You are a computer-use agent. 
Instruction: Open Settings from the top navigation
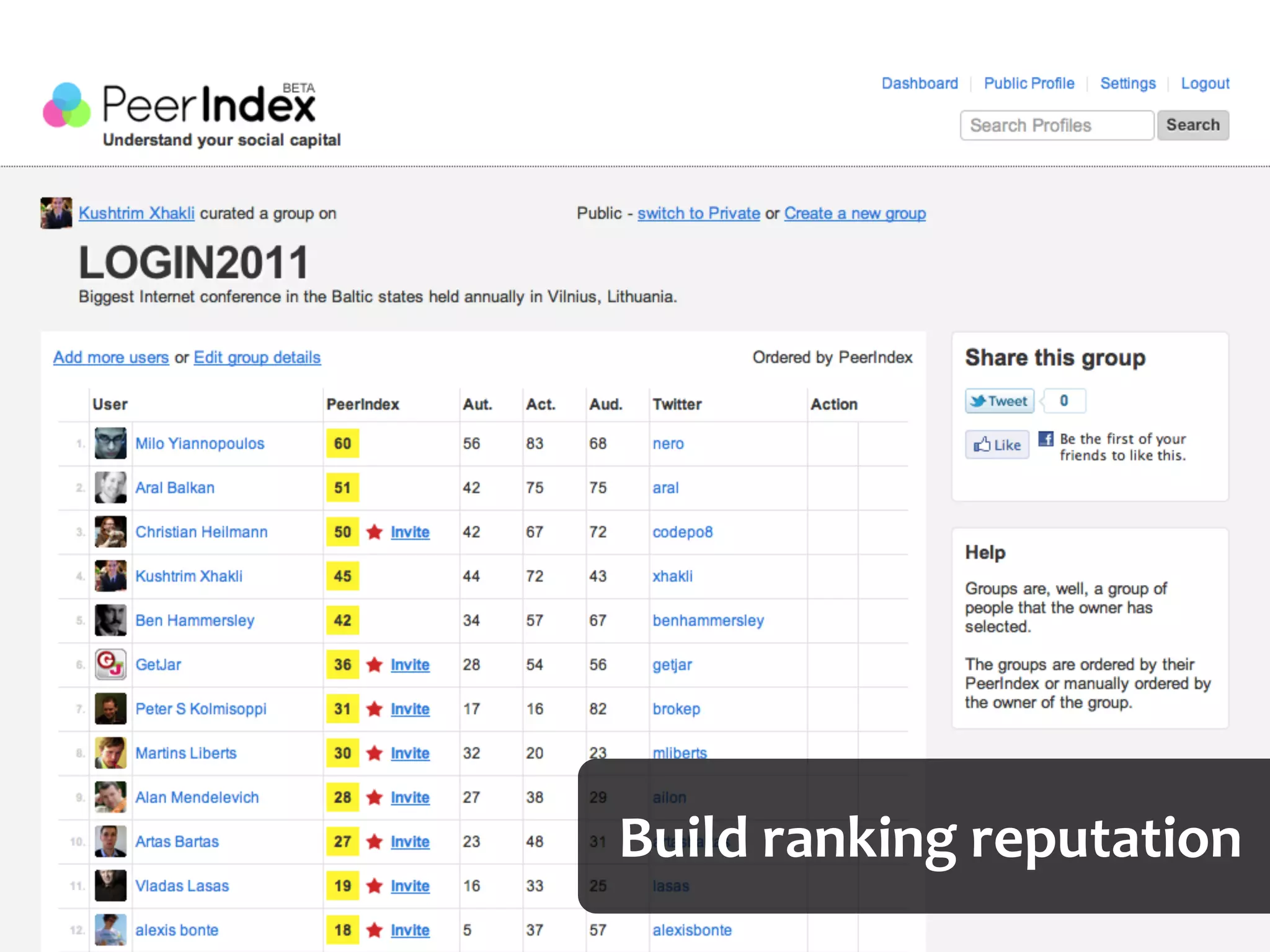[x=1128, y=83]
